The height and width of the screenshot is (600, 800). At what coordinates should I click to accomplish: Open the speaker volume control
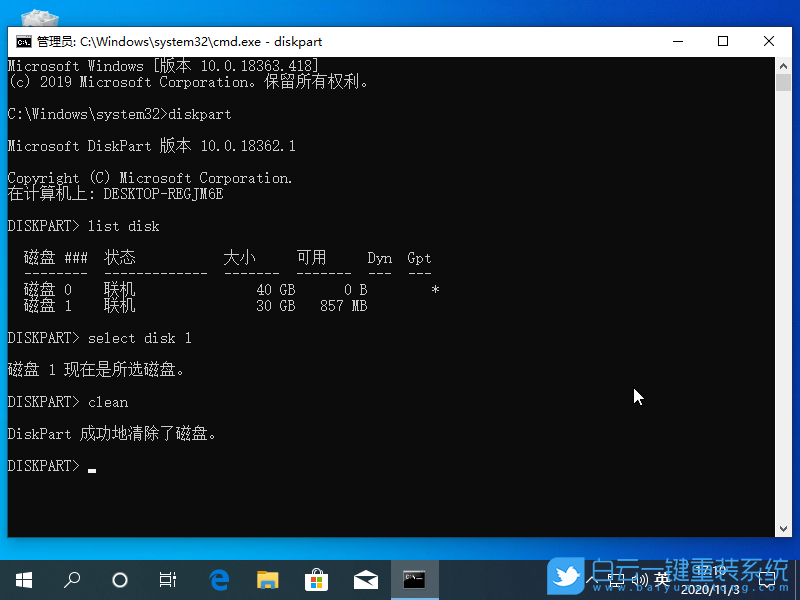point(640,580)
